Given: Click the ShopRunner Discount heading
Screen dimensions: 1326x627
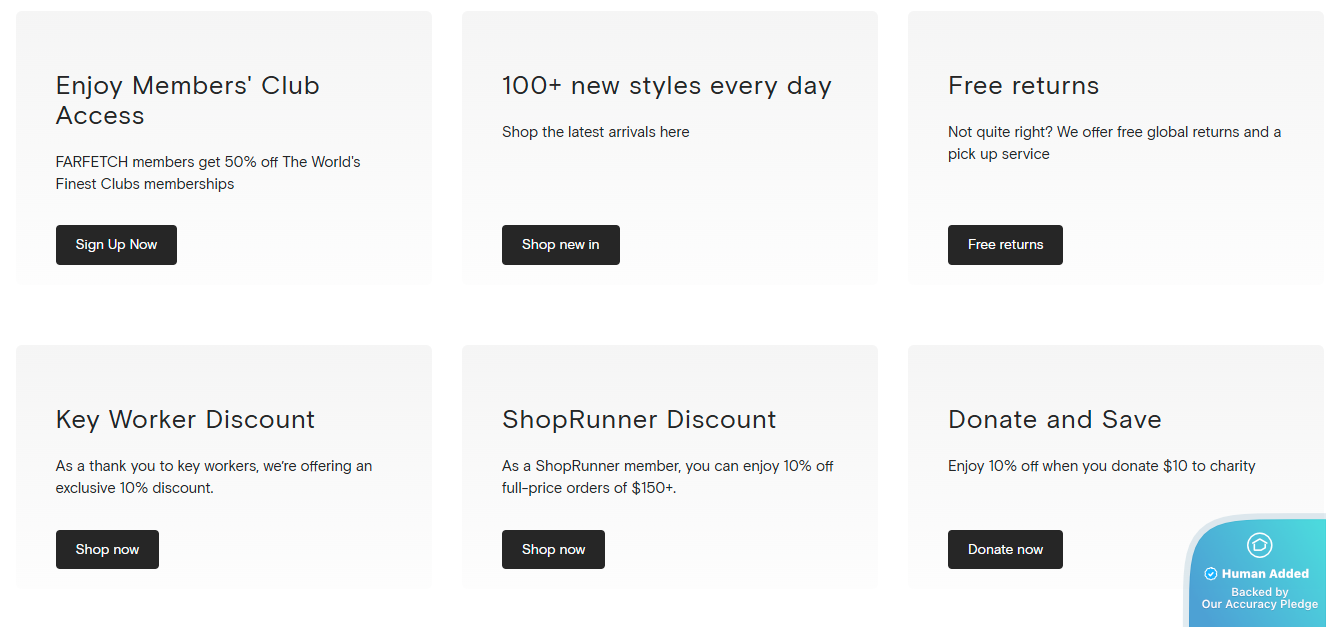Looking at the screenshot, I should click(x=638, y=420).
